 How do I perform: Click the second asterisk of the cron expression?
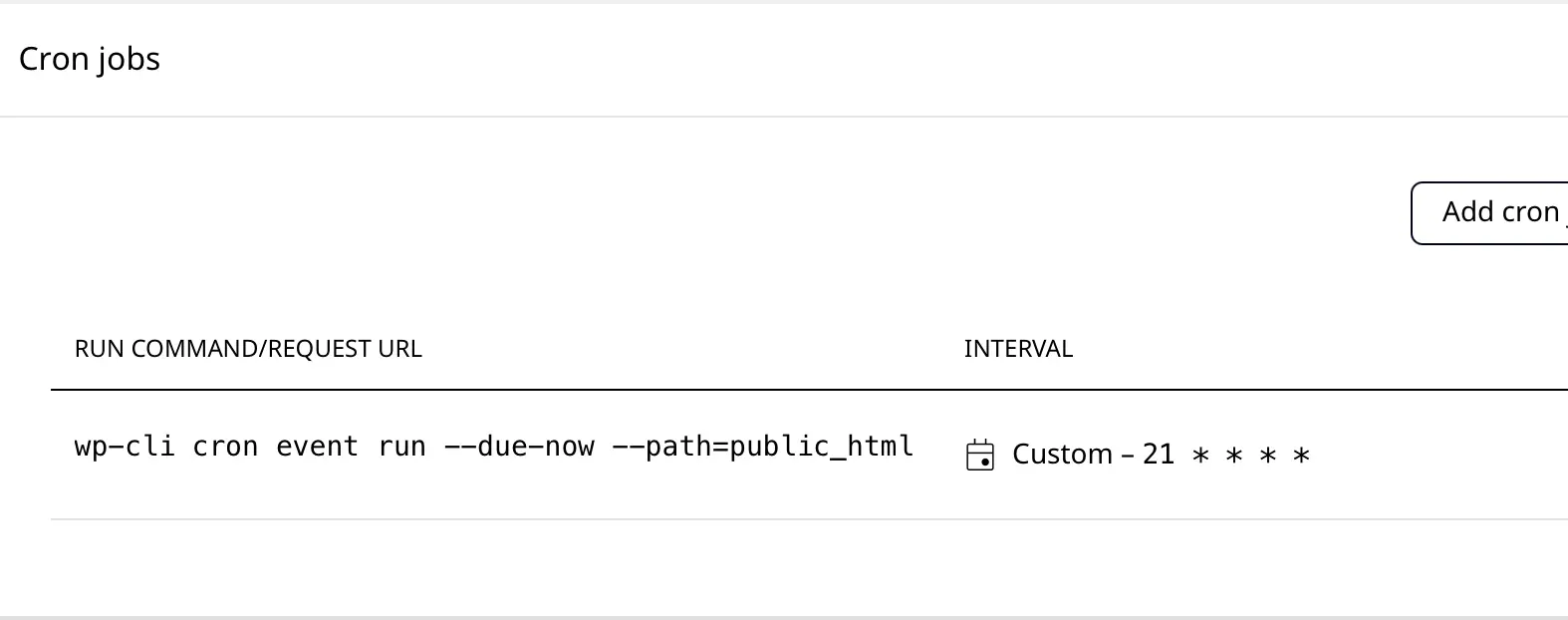point(1234,457)
